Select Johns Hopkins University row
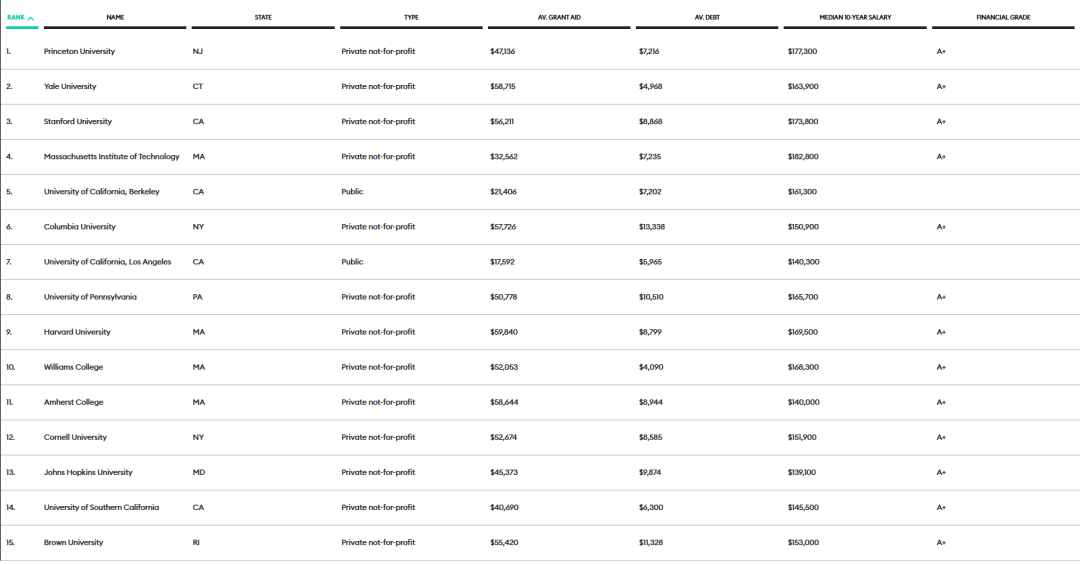Image resolution: width=1080 pixels, height=564 pixels. pyautogui.click(x=88, y=472)
